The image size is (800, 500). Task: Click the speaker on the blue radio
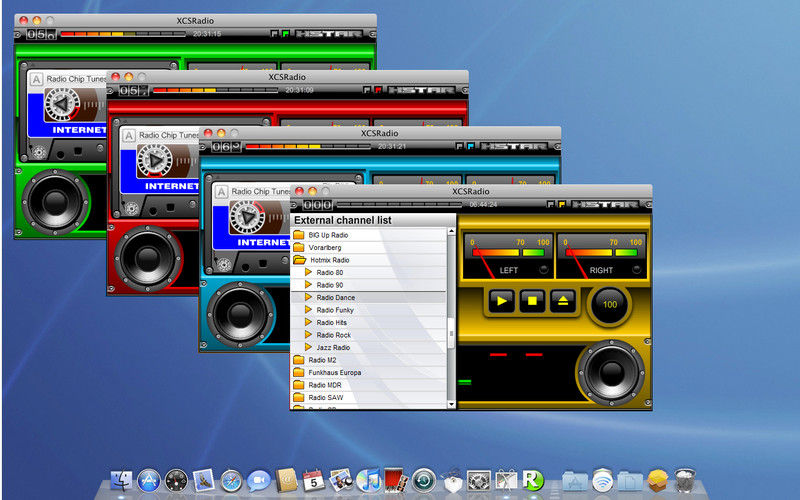pos(240,315)
